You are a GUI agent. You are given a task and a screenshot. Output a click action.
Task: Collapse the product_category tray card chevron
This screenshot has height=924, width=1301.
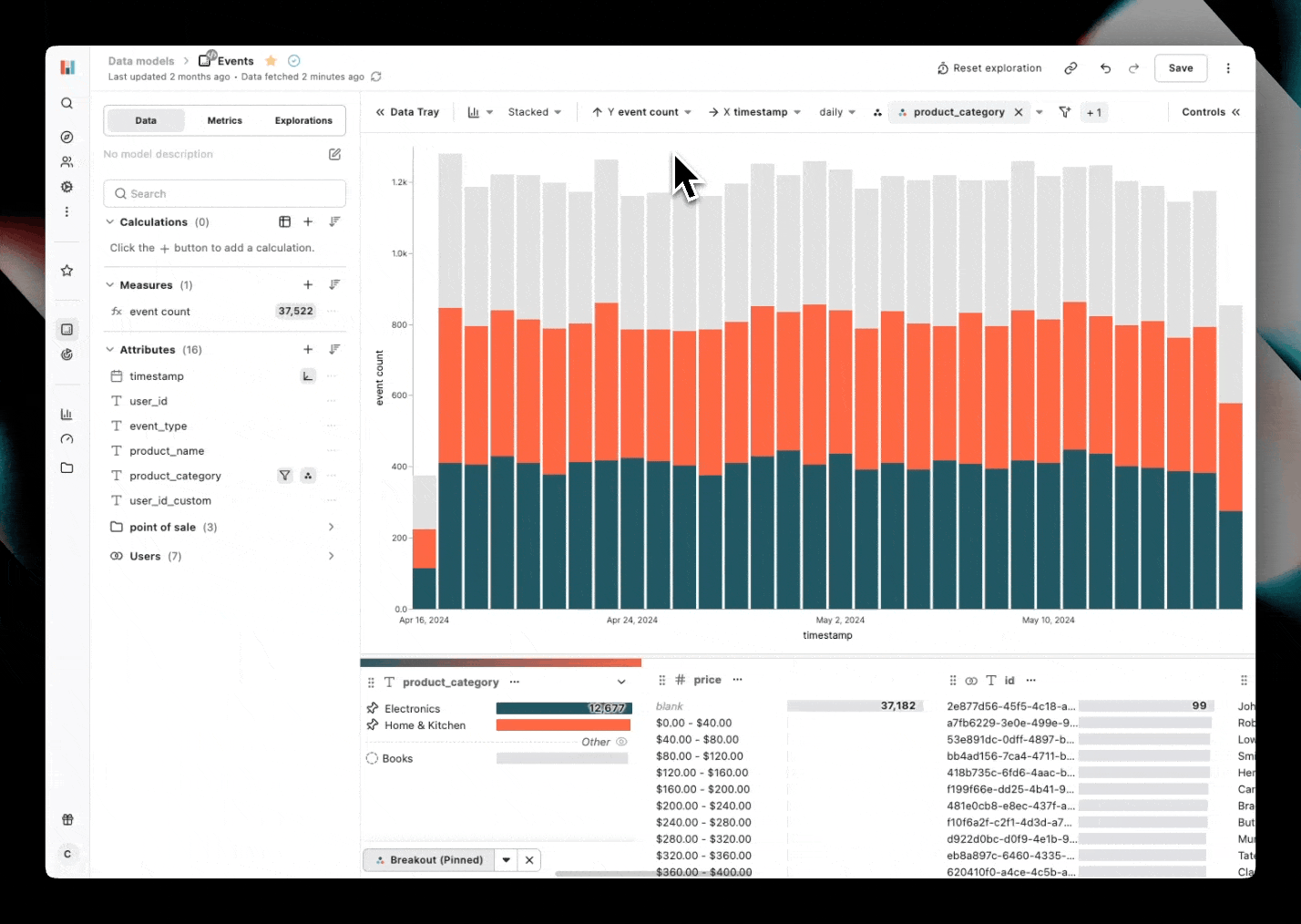(x=621, y=682)
